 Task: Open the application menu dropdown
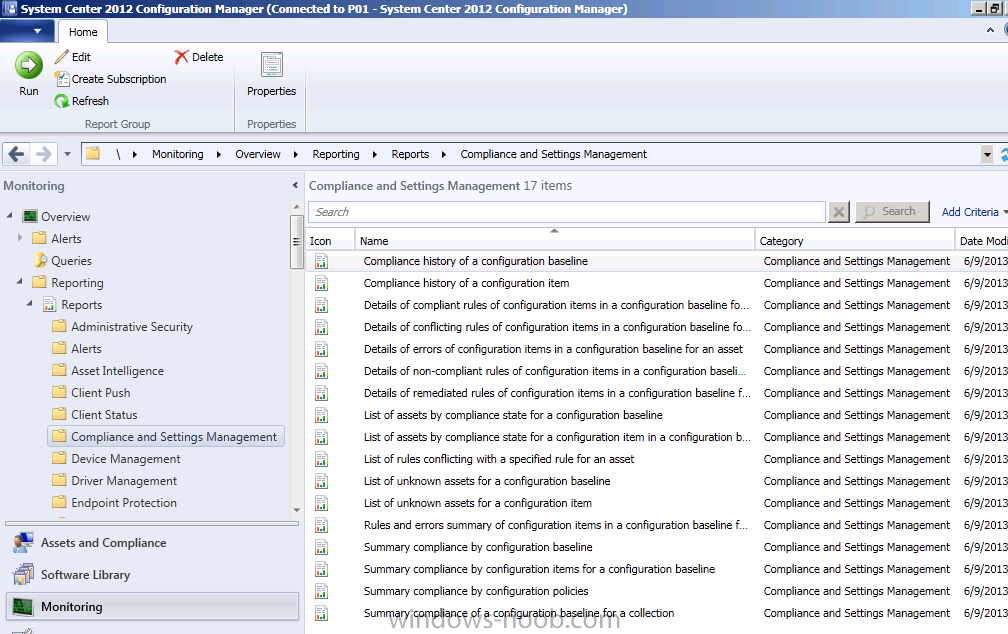pos(29,31)
